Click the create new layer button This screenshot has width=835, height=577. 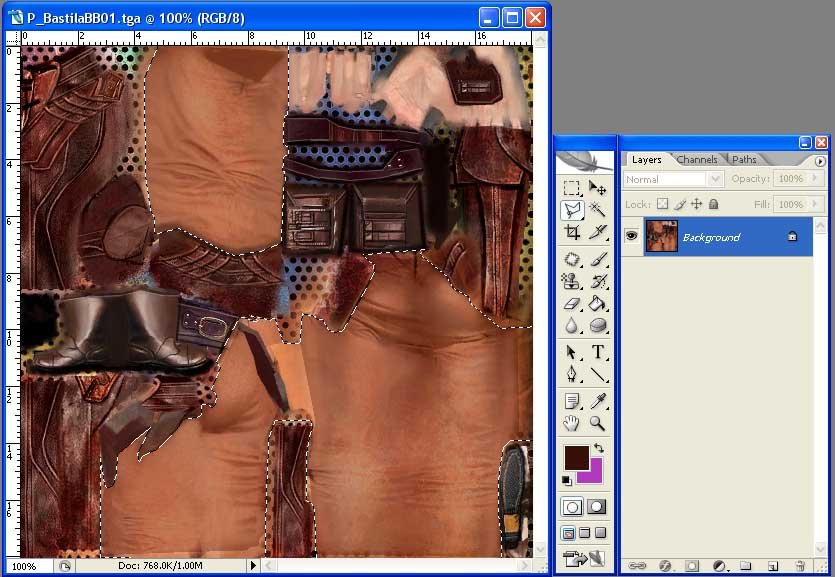click(x=772, y=566)
